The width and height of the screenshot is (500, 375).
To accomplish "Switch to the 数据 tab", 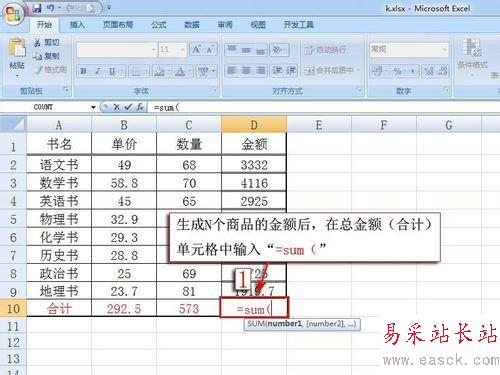I will pos(192,25).
